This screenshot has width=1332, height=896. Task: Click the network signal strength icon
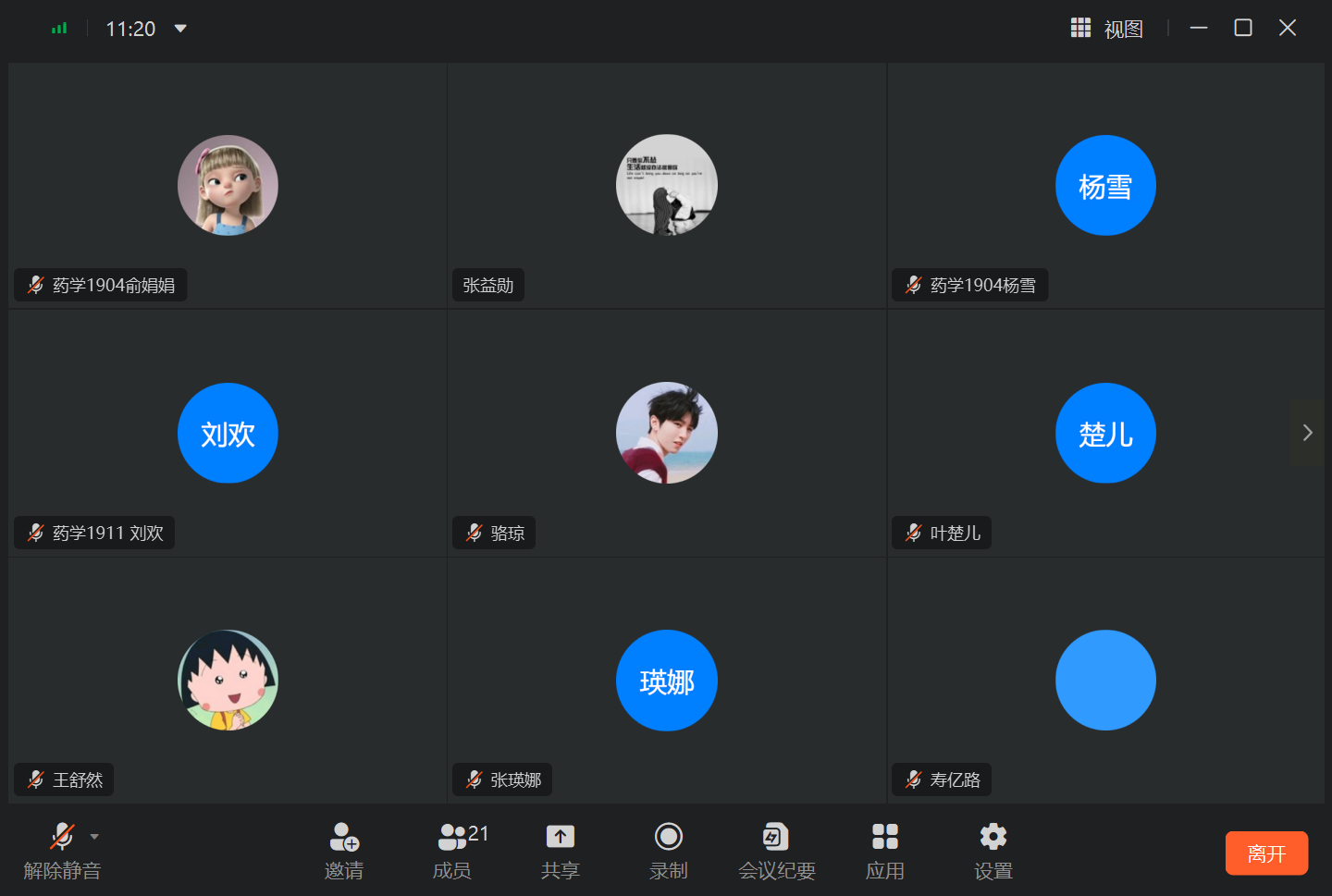(59, 29)
